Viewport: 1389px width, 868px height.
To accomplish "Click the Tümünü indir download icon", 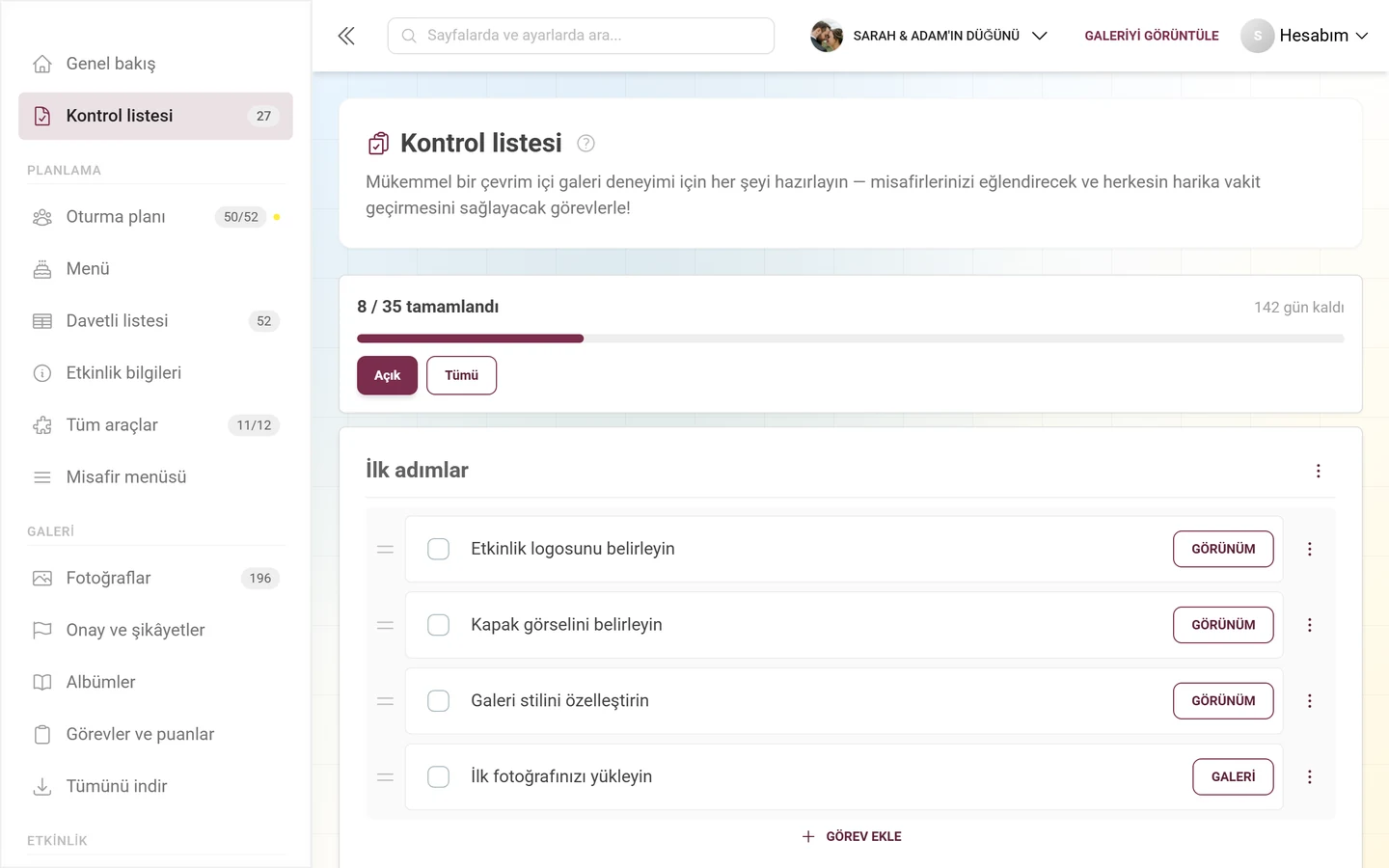I will [x=42, y=787].
